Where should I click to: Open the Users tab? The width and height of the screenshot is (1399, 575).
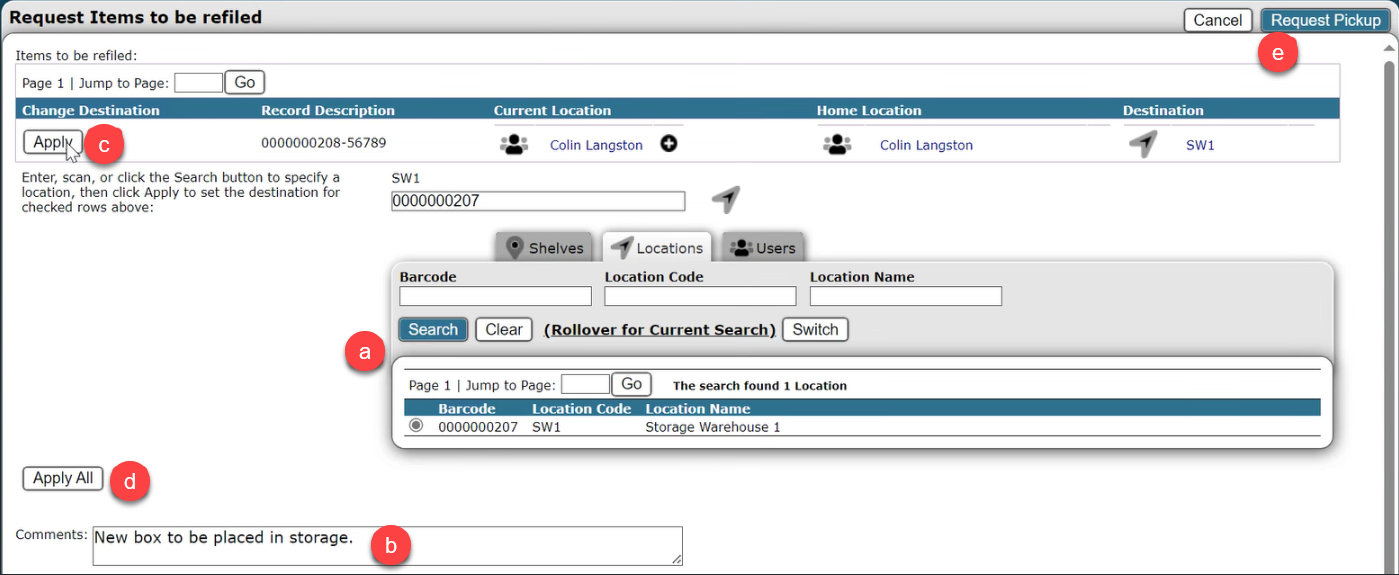point(763,247)
